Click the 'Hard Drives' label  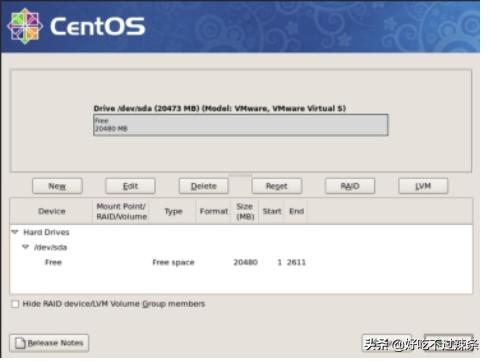(46, 232)
